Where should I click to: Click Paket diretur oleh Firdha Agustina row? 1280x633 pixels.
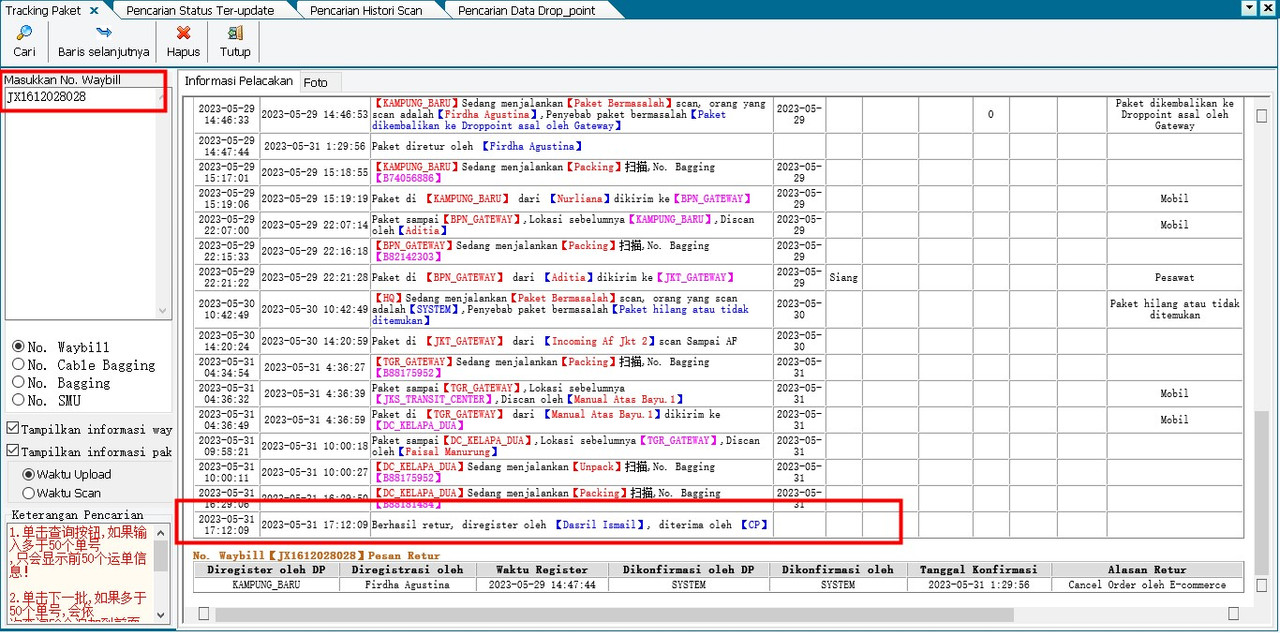(718, 146)
